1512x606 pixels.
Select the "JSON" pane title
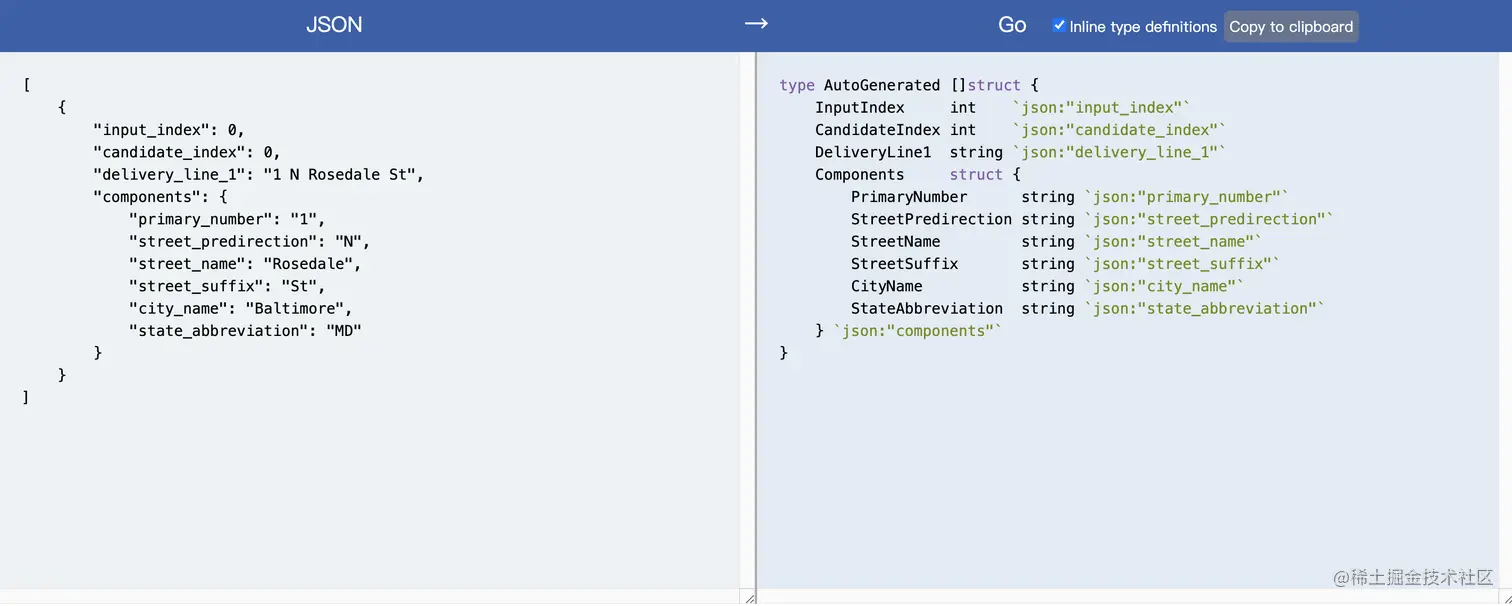tap(333, 24)
